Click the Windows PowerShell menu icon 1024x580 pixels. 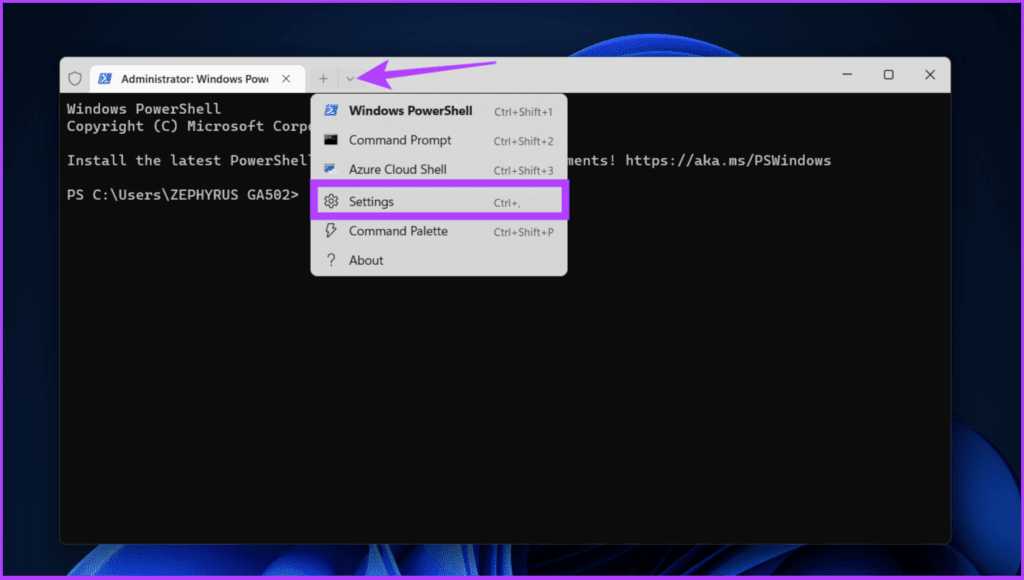tap(331, 110)
